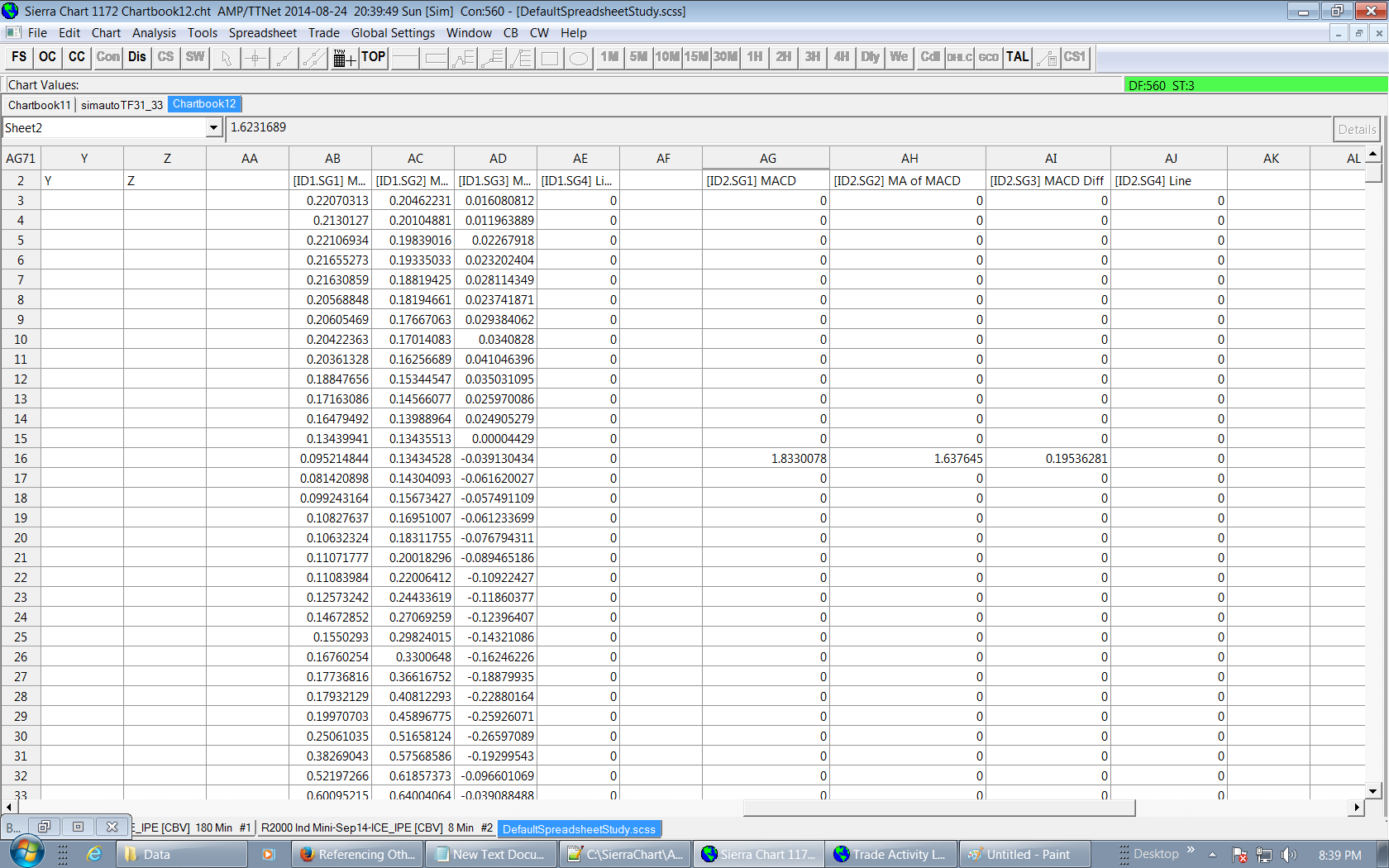This screenshot has width=1389, height=868.
Task: Pick the rectangle drawing tool
Action: (550, 58)
